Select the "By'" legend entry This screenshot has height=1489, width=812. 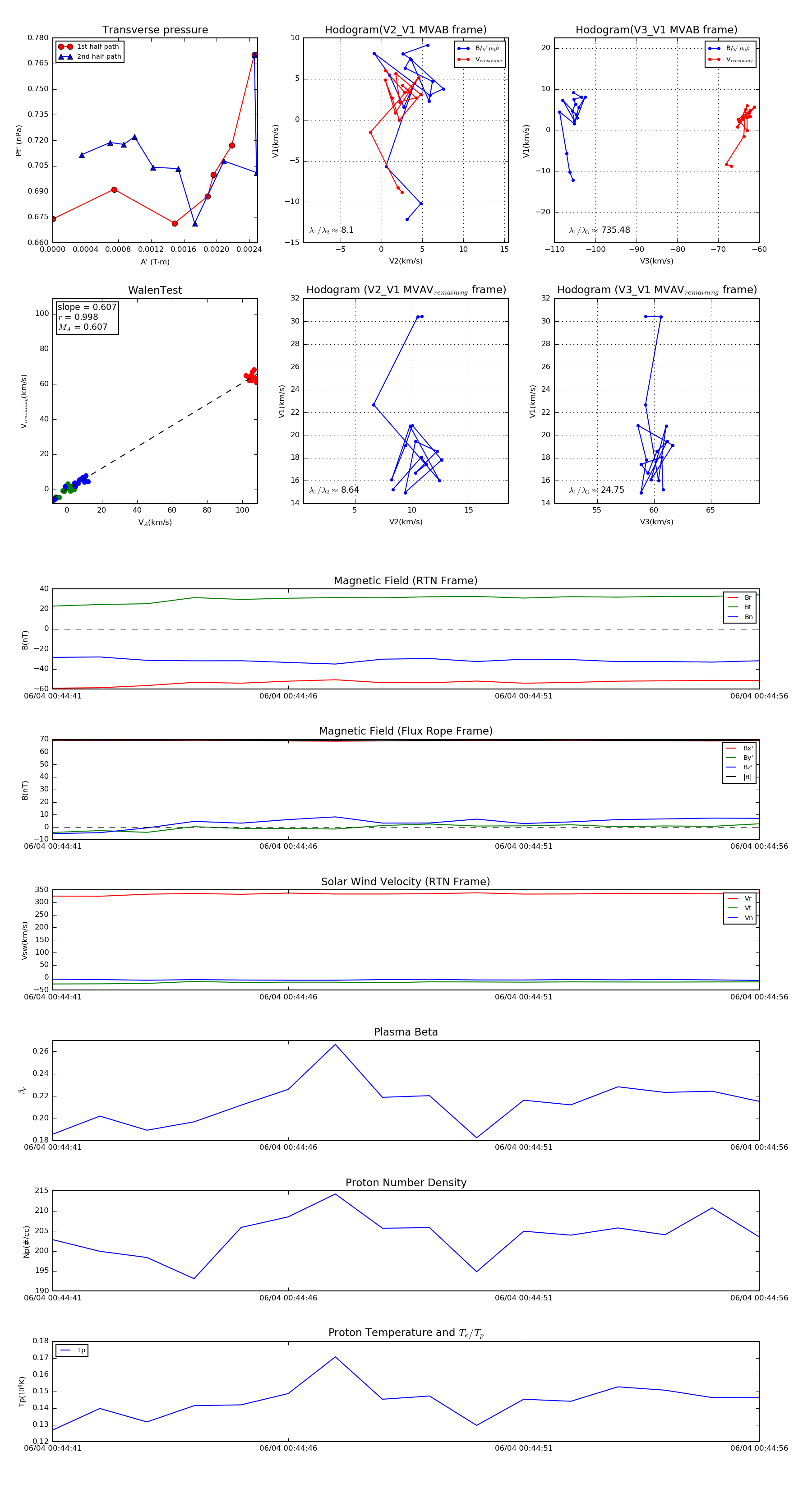[x=740, y=758]
